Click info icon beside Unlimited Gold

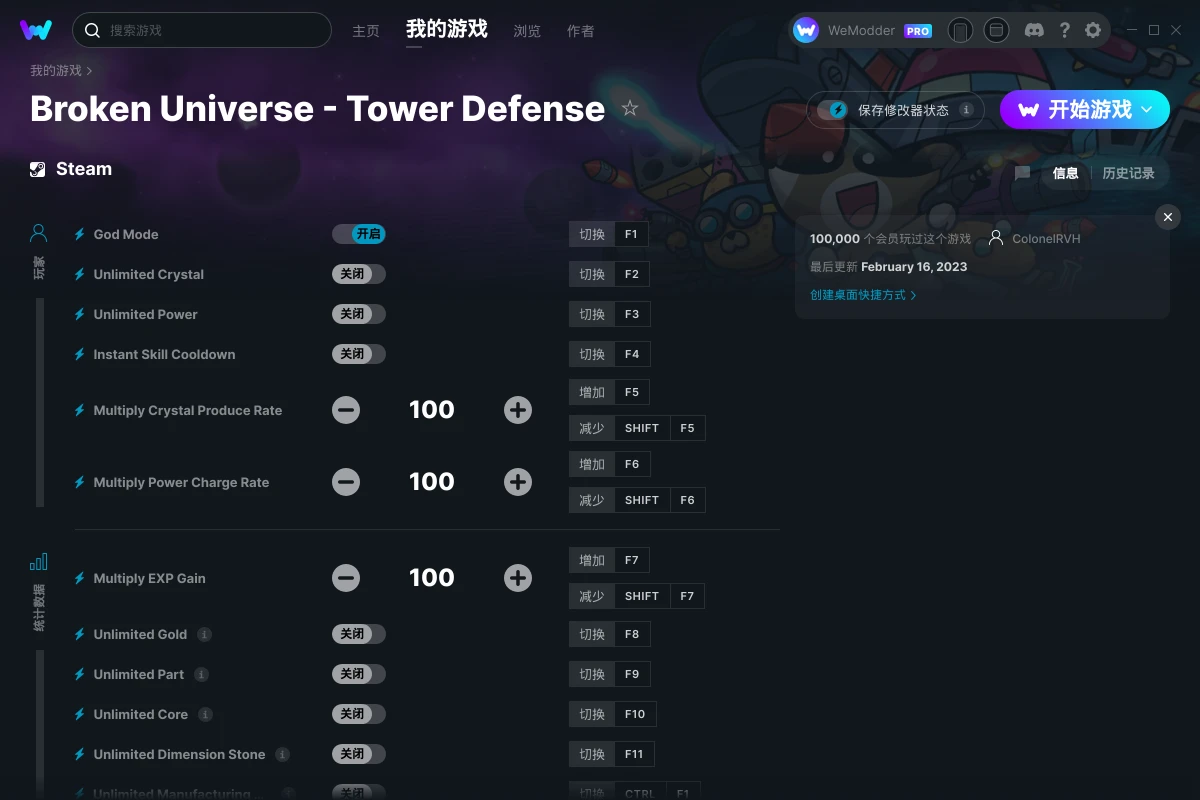click(x=204, y=634)
